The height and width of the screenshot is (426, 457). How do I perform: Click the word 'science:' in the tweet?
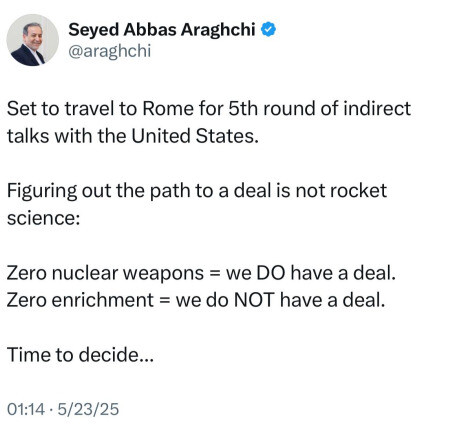click(x=44, y=218)
